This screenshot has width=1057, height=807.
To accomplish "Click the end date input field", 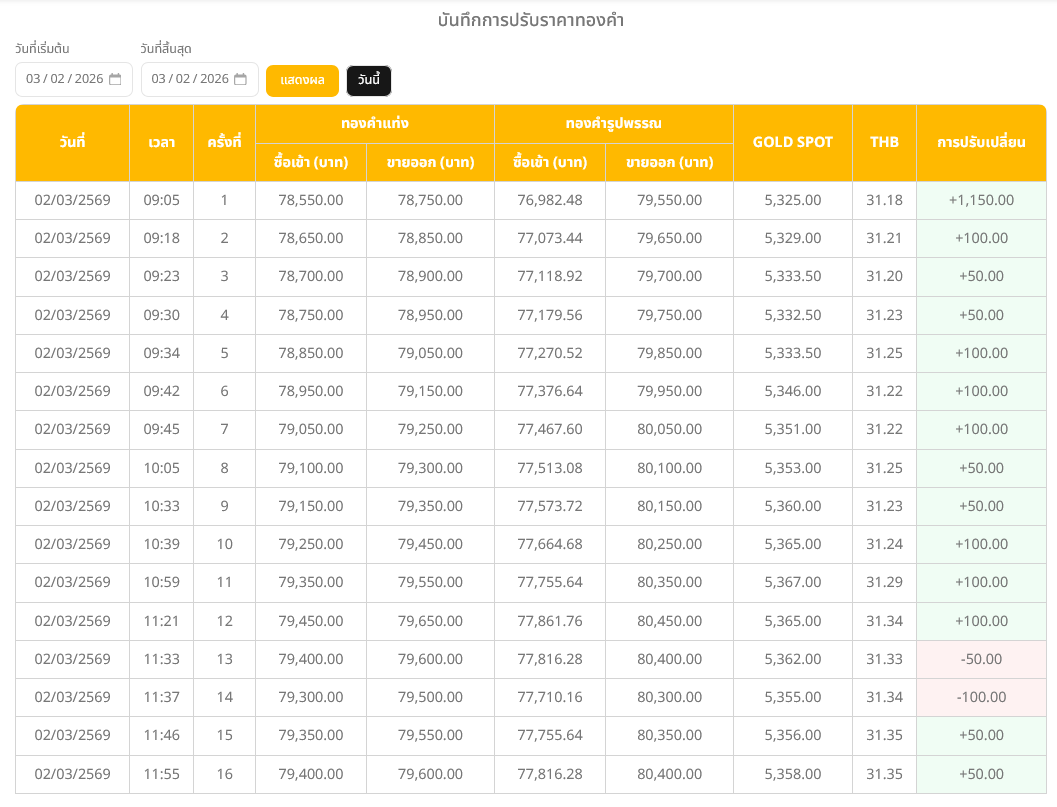I will 189,79.
